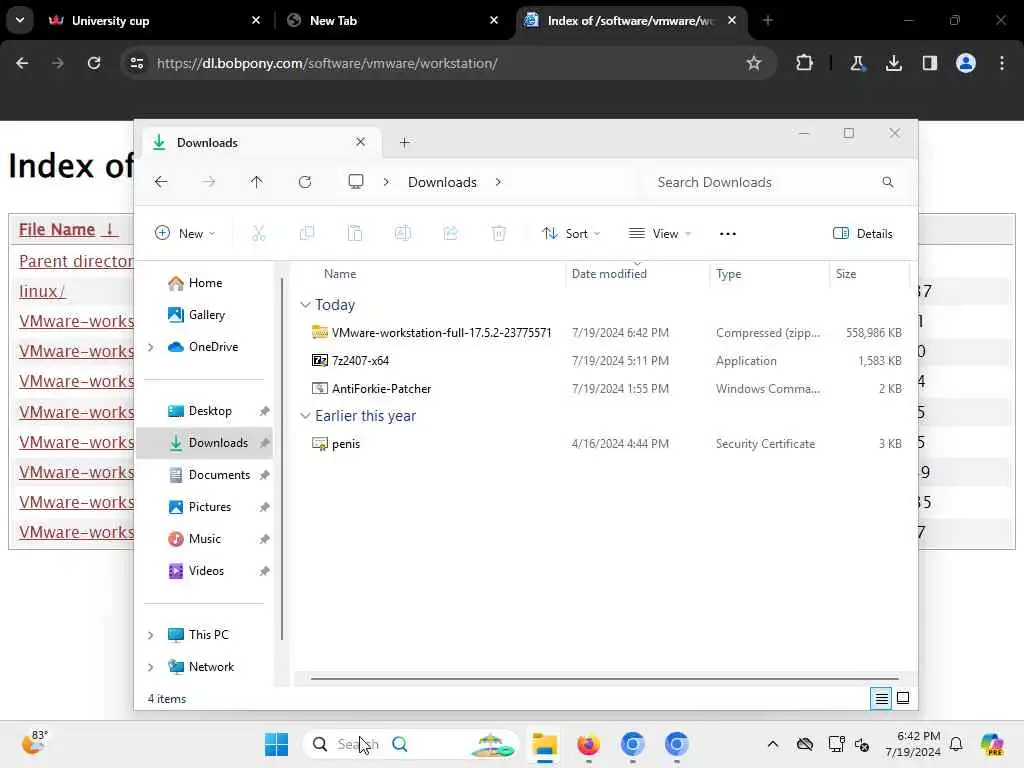Open the linux/ directory link
The image size is (1024, 768).
tap(42, 291)
